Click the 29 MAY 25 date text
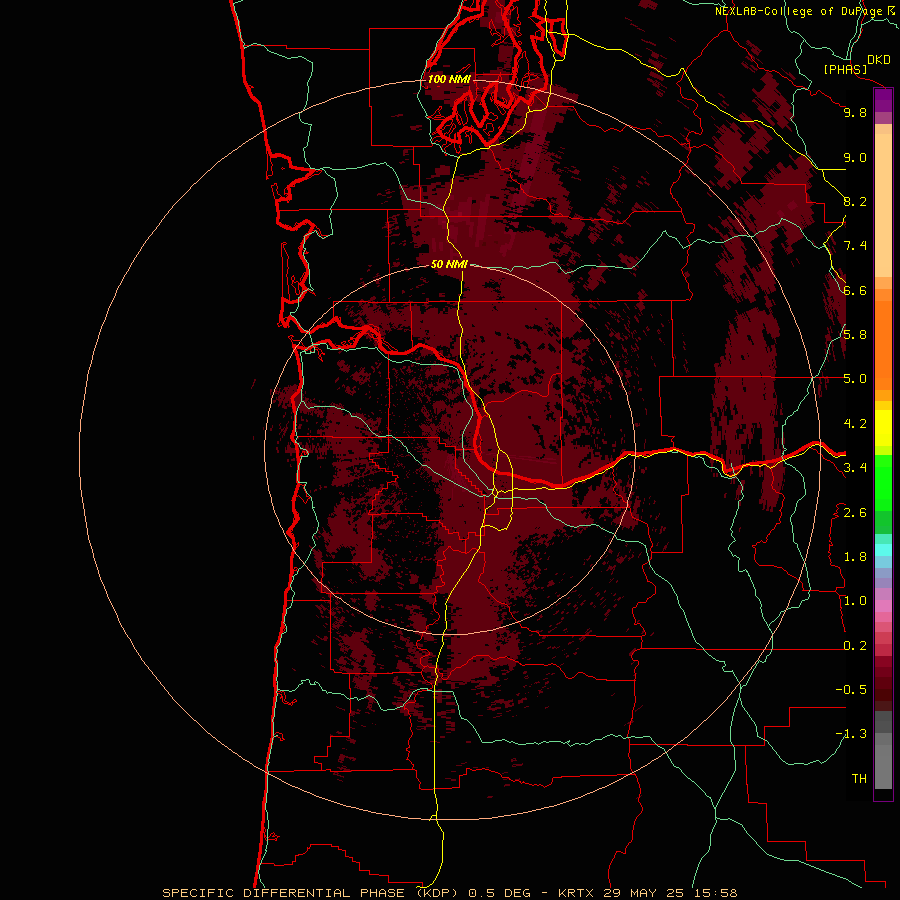900x900 pixels. 643,893
